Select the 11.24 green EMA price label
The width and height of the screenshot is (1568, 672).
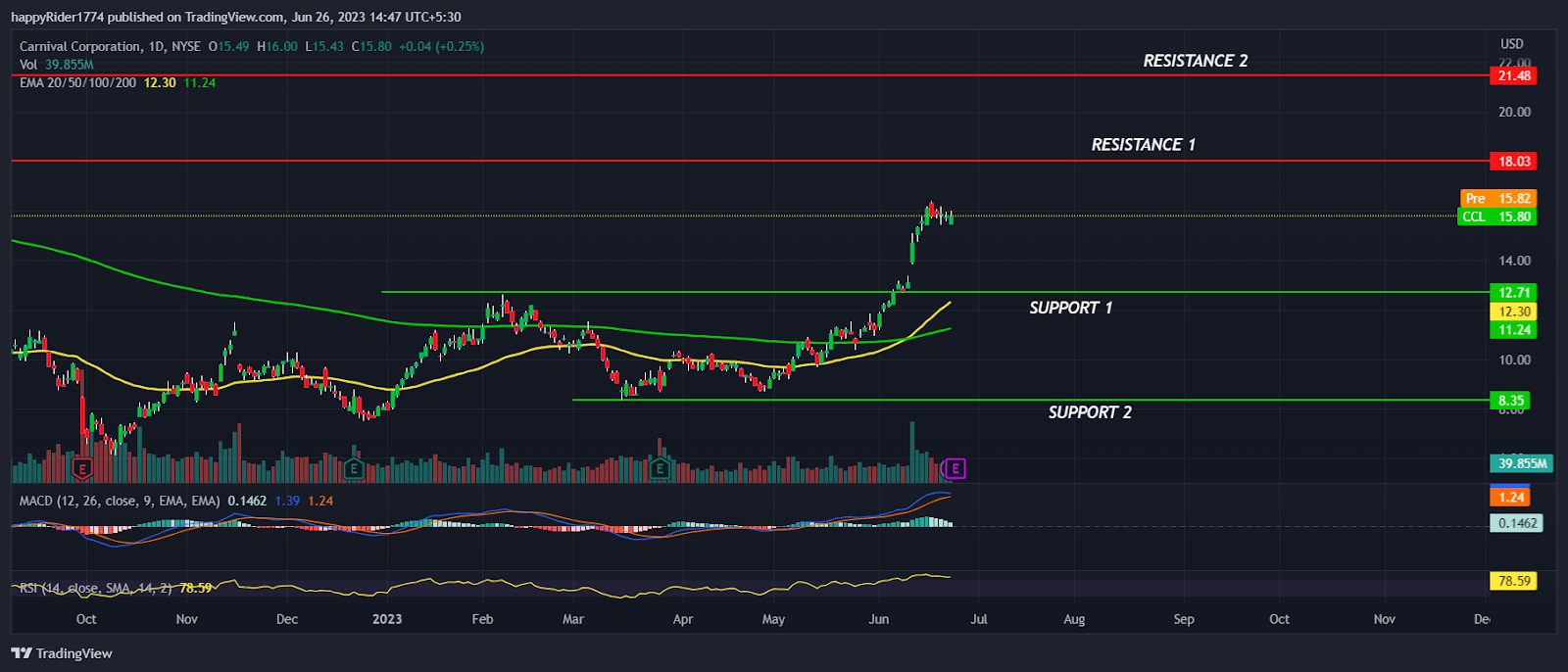click(1512, 330)
